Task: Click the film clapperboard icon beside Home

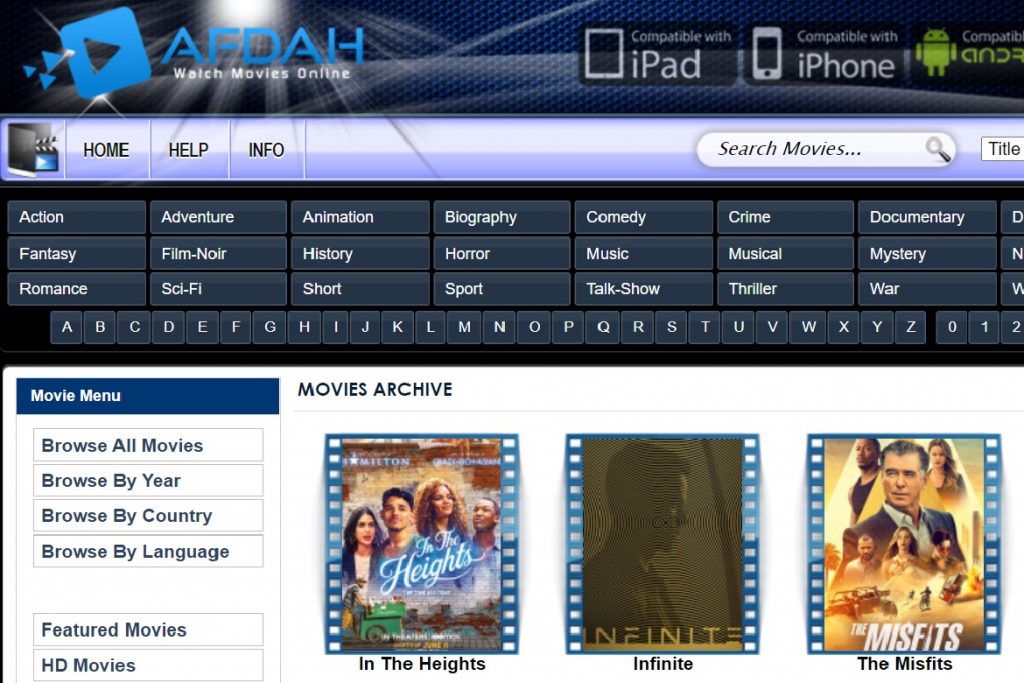Action: coord(34,150)
